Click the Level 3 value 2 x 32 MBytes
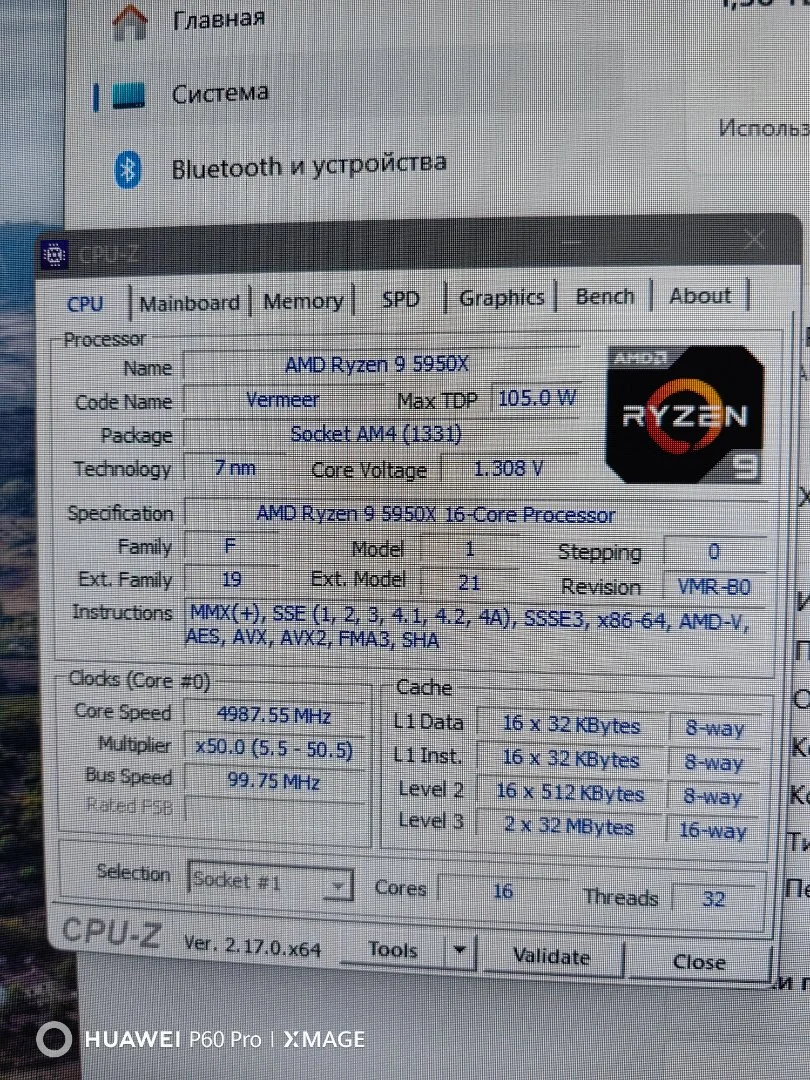The width and height of the screenshot is (810, 1080). pyautogui.click(x=569, y=825)
